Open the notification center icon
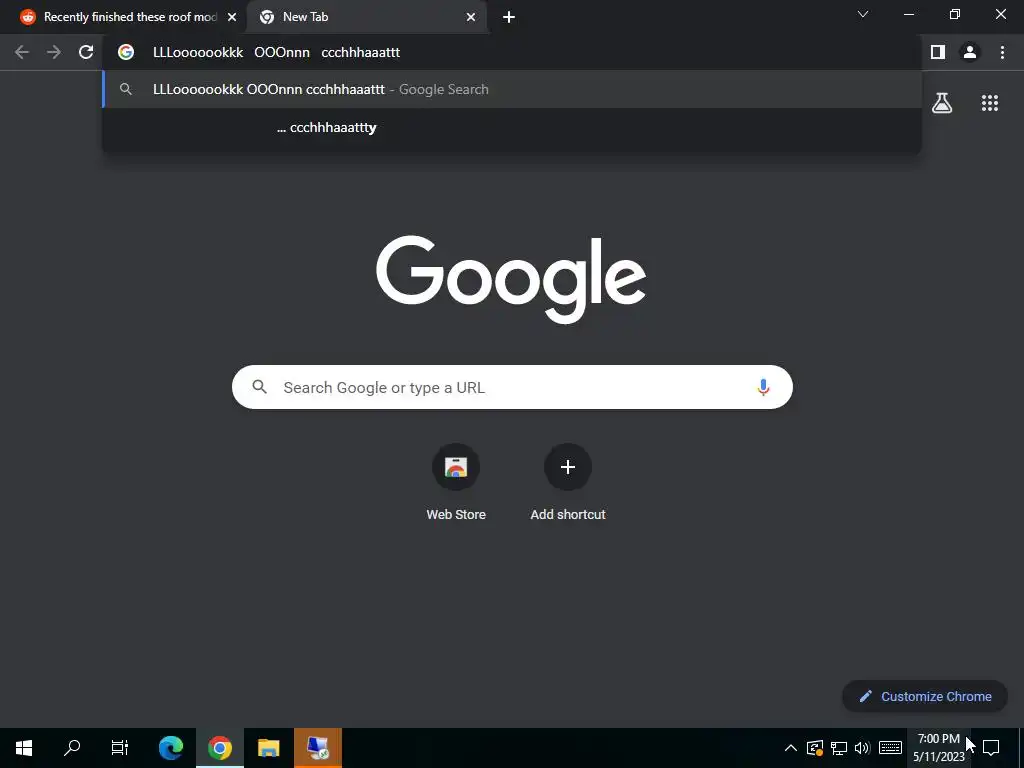This screenshot has width=1024, height=768. [x=991, y=748]
